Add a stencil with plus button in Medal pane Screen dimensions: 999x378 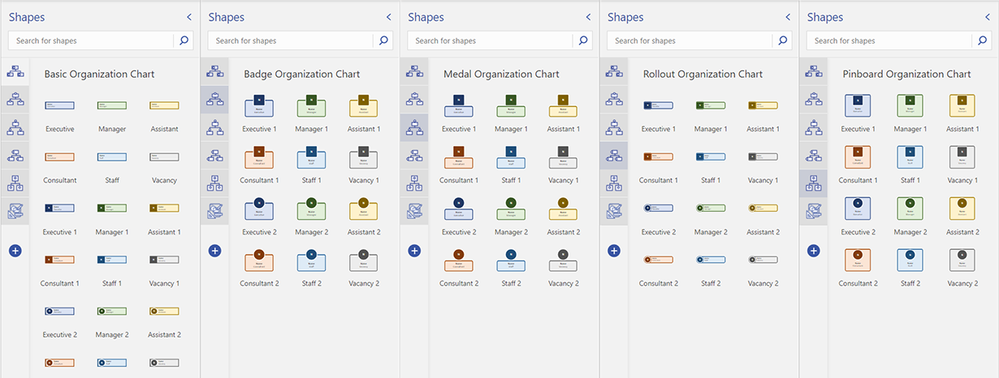click(414, 251)
